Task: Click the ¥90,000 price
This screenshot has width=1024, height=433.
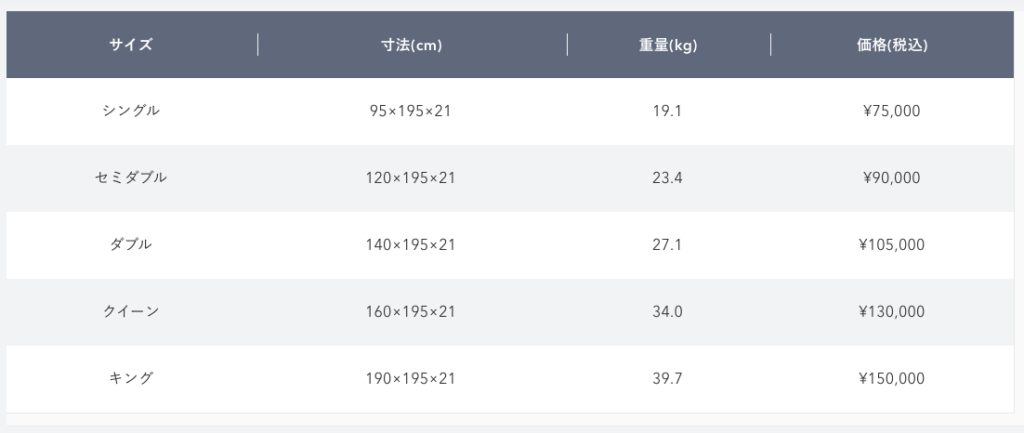Action: point(891,178)
